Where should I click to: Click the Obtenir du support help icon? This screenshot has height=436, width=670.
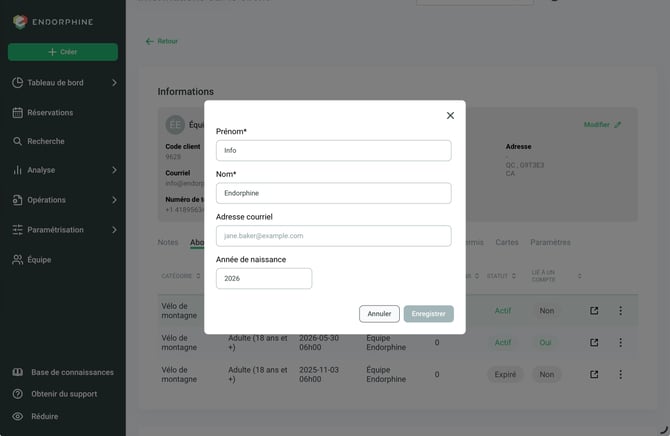(18, 394)
